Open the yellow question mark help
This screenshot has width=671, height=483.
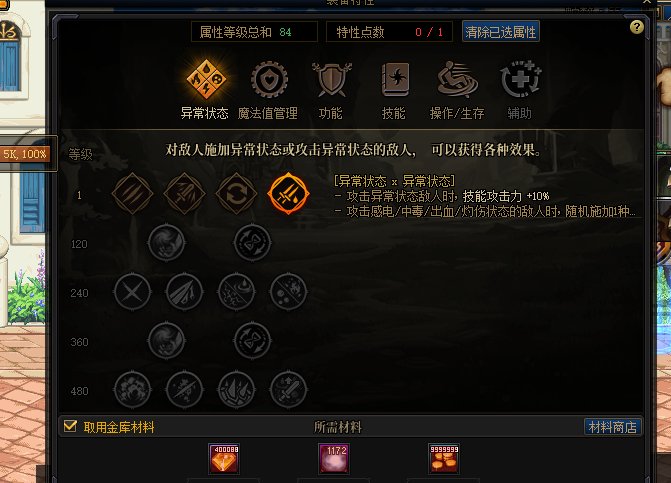point(637,27)
